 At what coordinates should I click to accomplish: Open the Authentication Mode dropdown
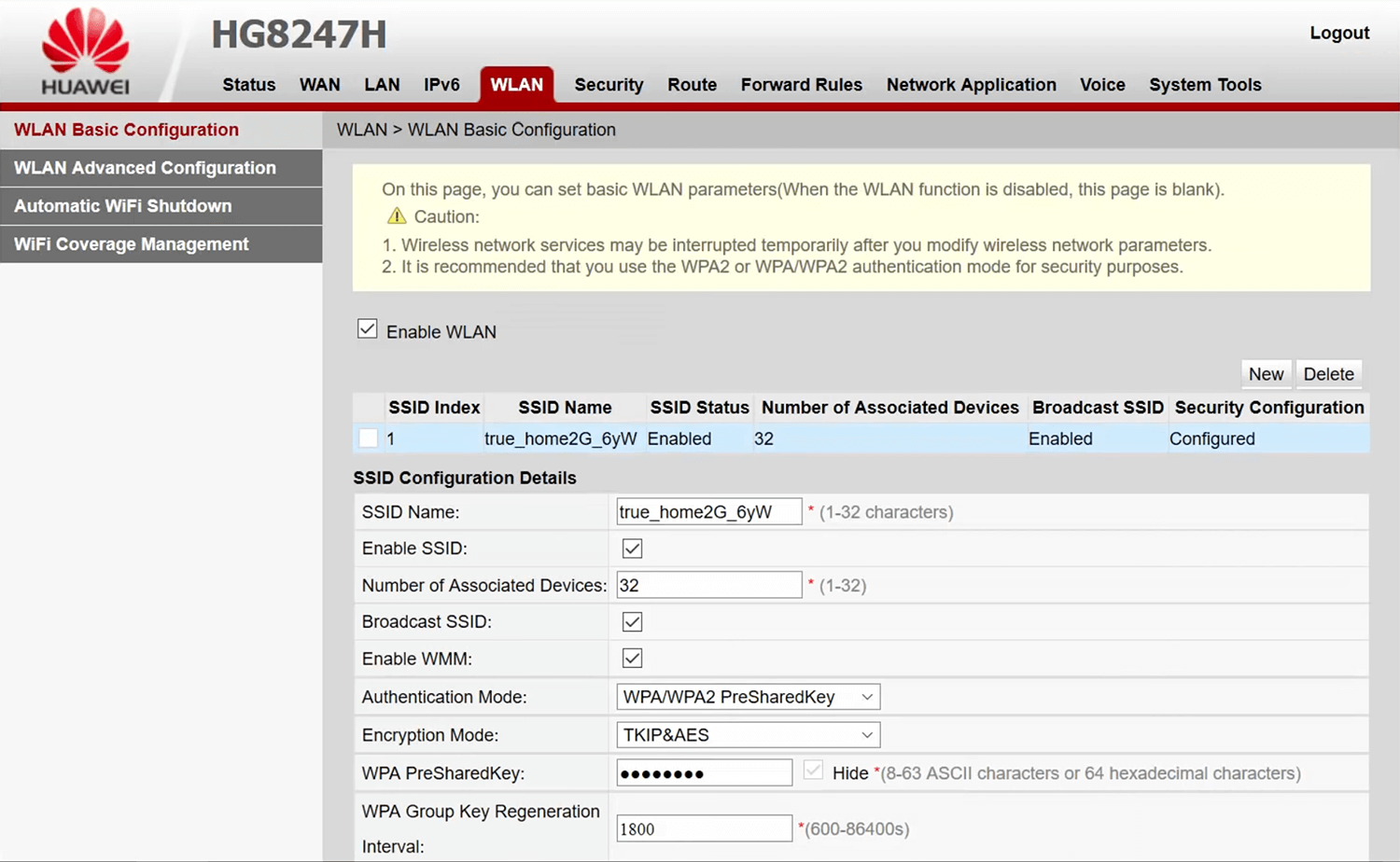pyautogui.click(x=748, y=697)
